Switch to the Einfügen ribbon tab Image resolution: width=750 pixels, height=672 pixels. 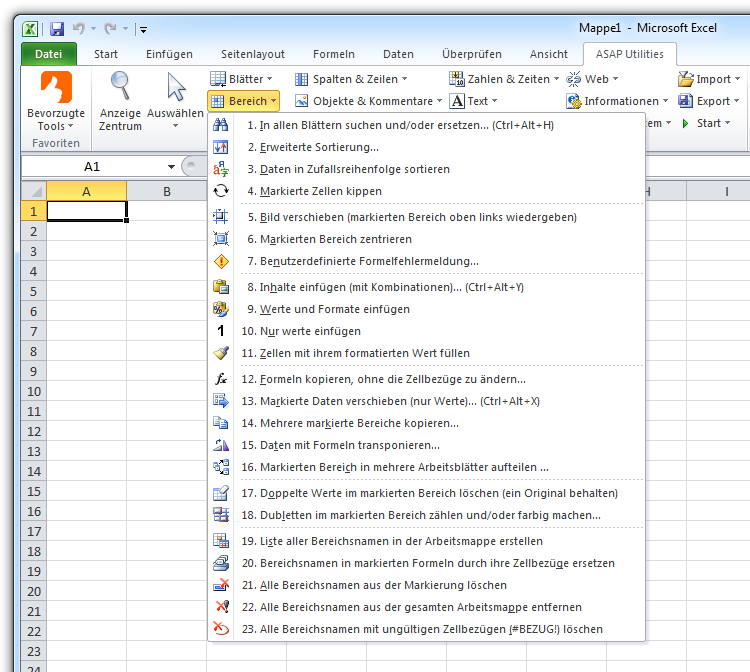[x=169, y=54]
